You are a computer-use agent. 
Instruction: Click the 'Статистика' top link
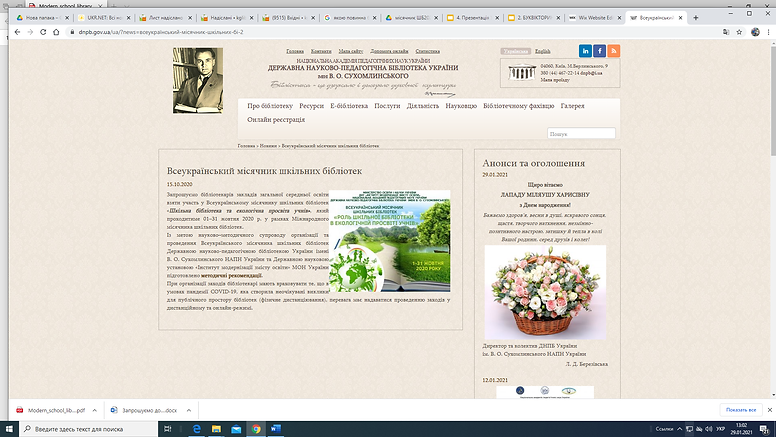[x=428, y=51]
